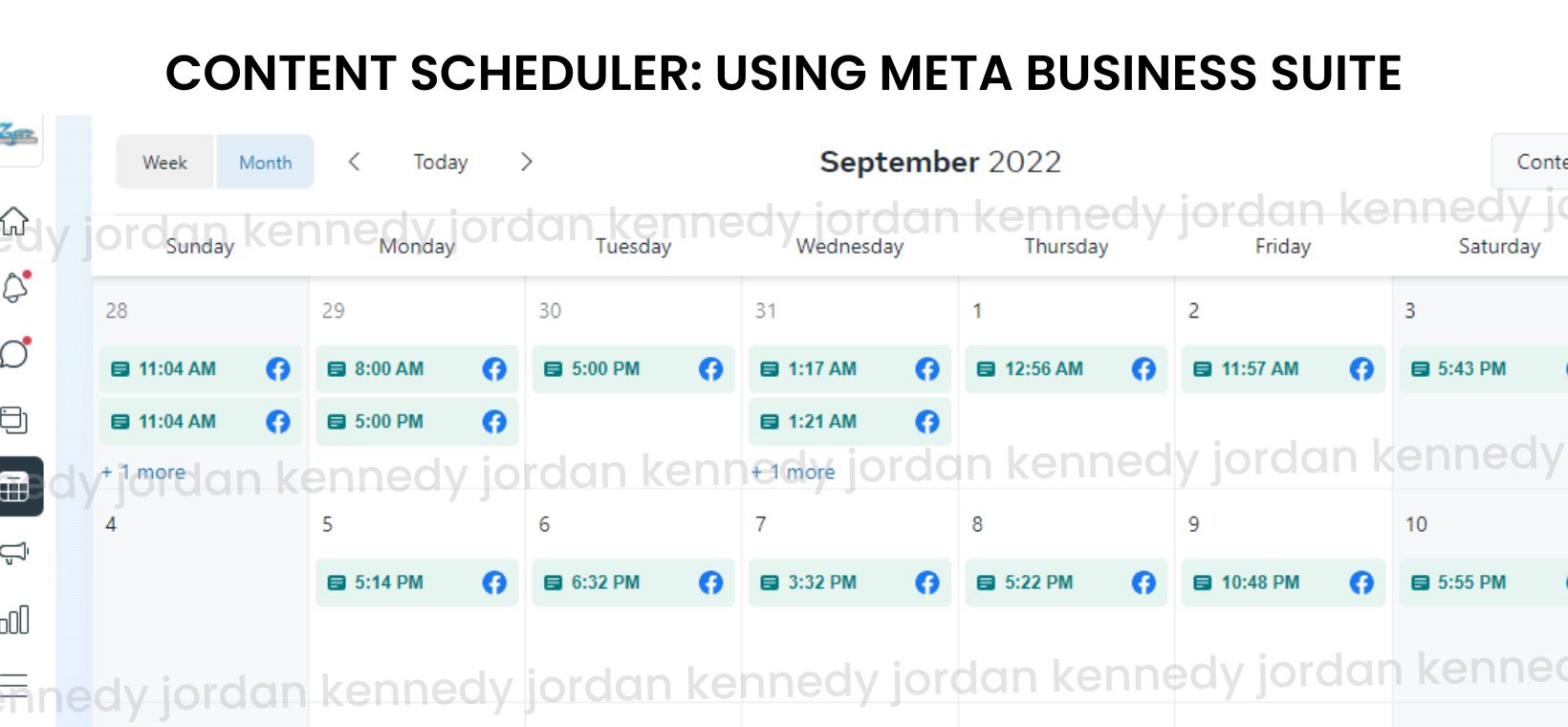This screenshot has height=727, width=1568.
Task: Switch to Month view
Action: point(265,163)
